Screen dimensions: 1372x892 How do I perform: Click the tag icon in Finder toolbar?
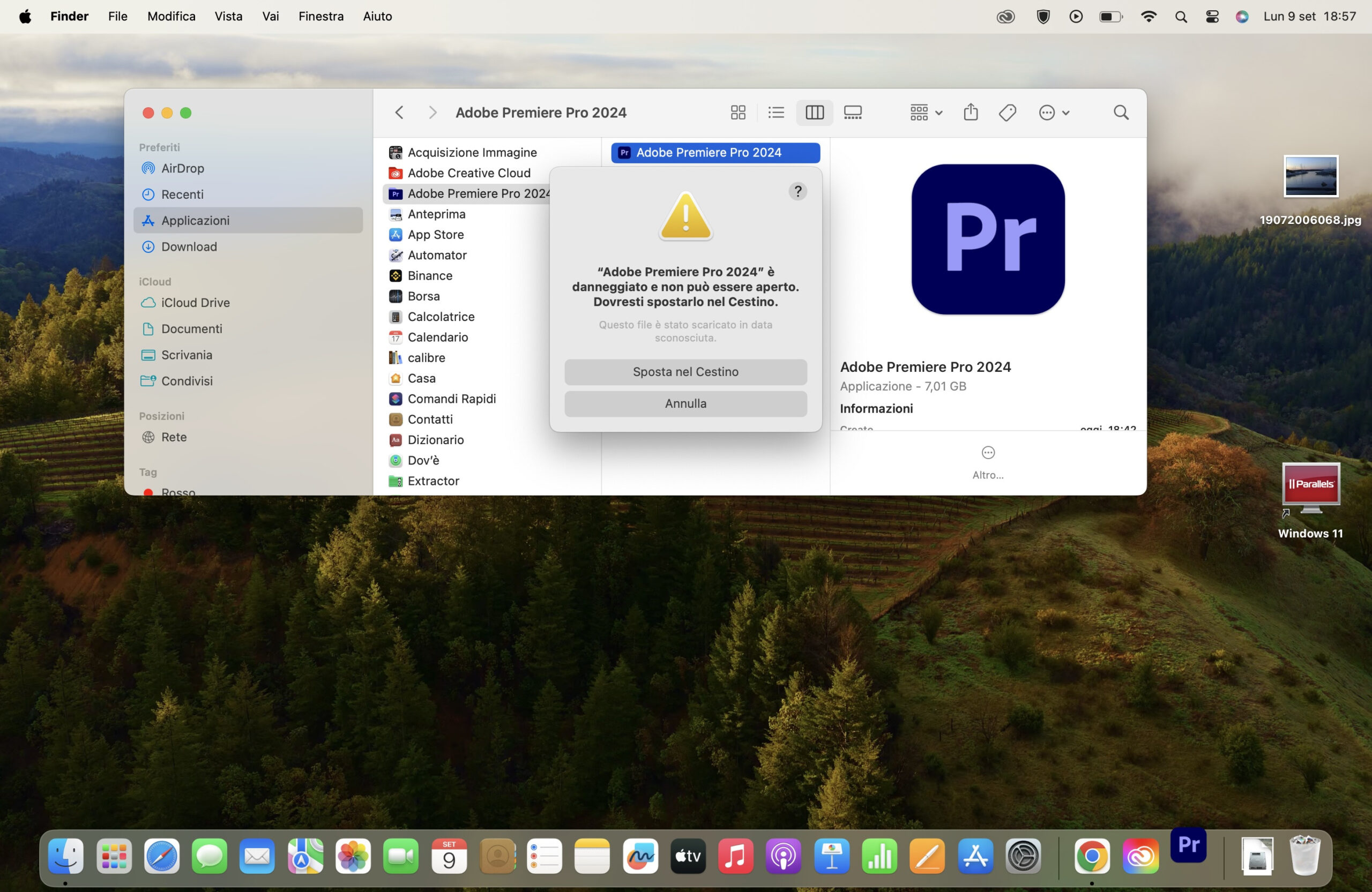1007,113
